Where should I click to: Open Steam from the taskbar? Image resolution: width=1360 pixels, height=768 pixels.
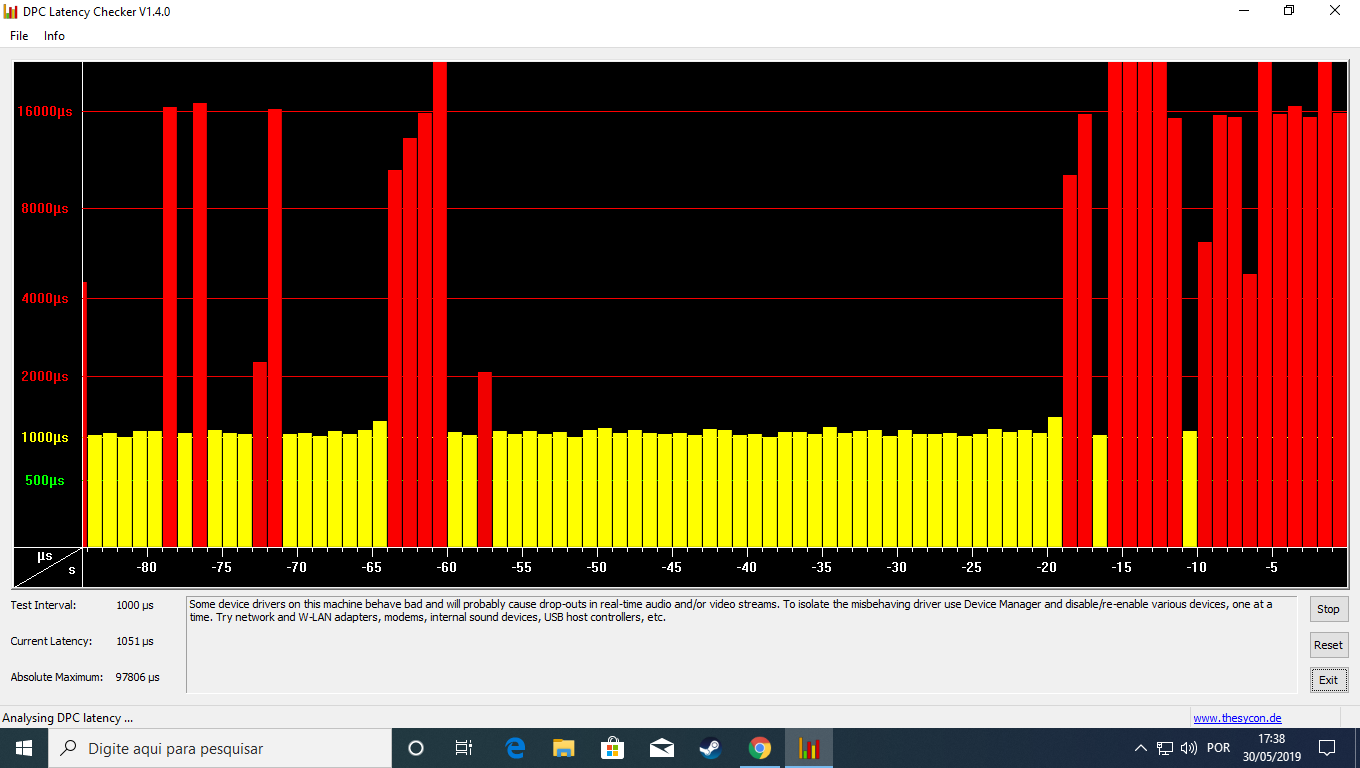[x=710, y=748]
